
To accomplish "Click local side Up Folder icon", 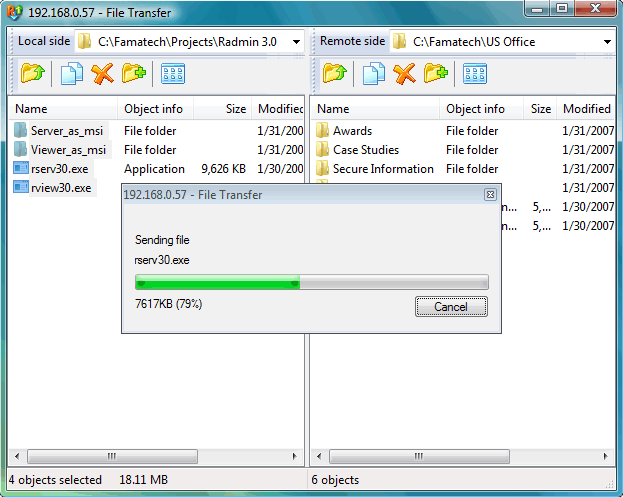I will tap(33, 74).
